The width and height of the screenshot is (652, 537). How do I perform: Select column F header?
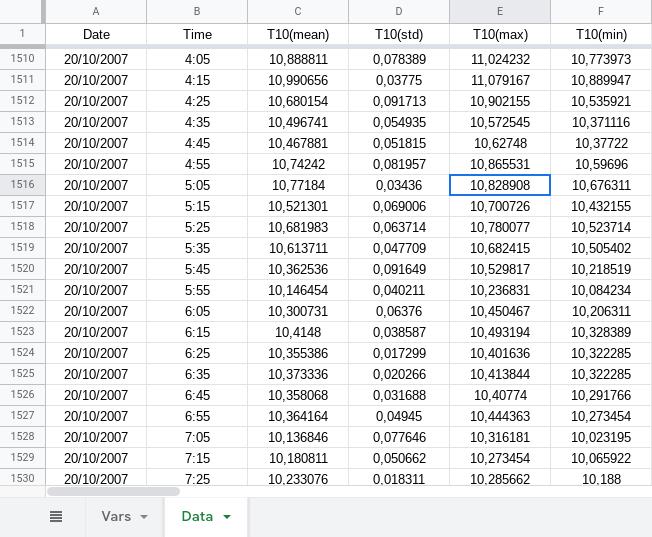click(601, 12)
